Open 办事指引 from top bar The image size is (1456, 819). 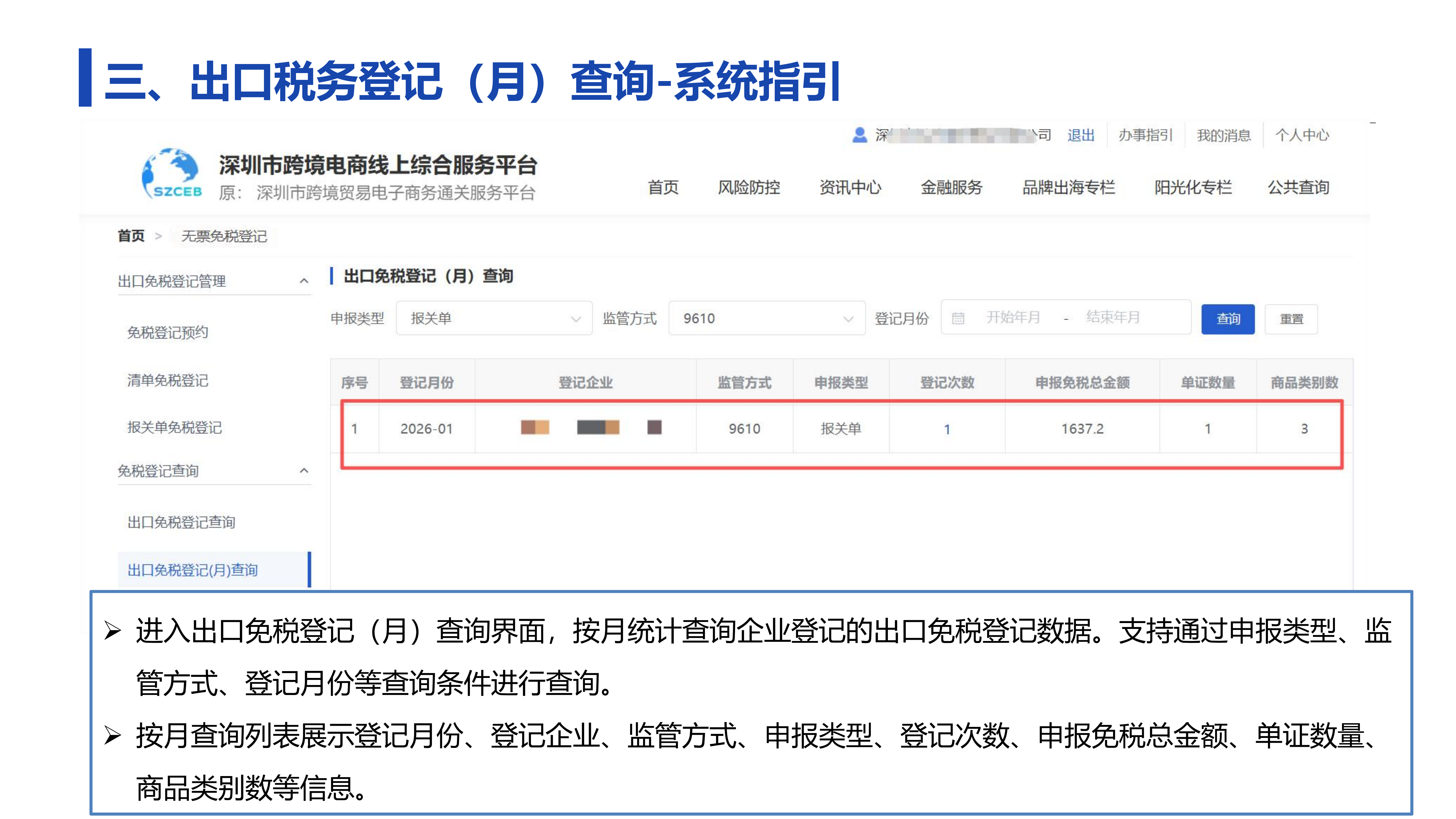point(1146,136)
